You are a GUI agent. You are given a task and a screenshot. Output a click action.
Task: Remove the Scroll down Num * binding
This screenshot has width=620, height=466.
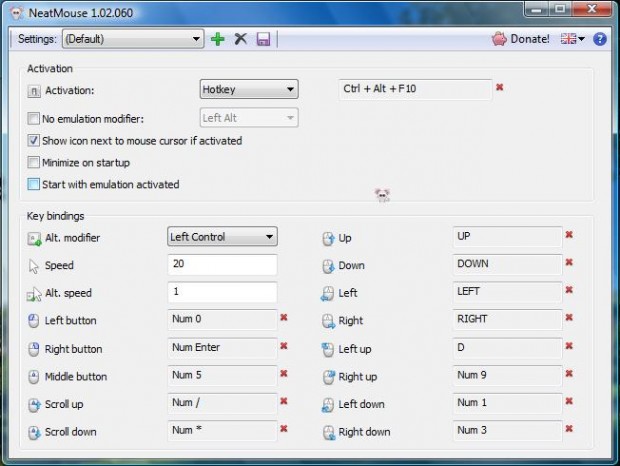click(284, 429)
